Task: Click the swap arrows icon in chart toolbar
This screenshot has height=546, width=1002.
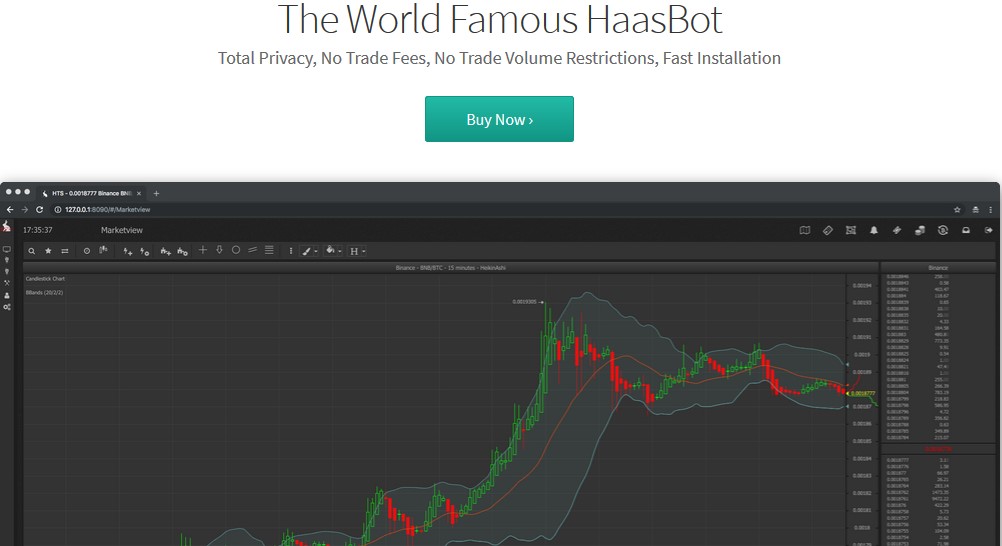Action: point(65,251)
